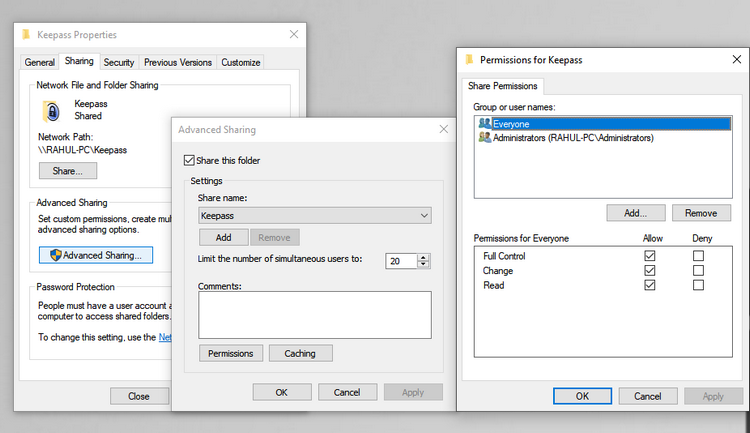Viewport: 750px width, 433px height.
Task: Click the Add button under Share name
Action: [x=223, y=237]
